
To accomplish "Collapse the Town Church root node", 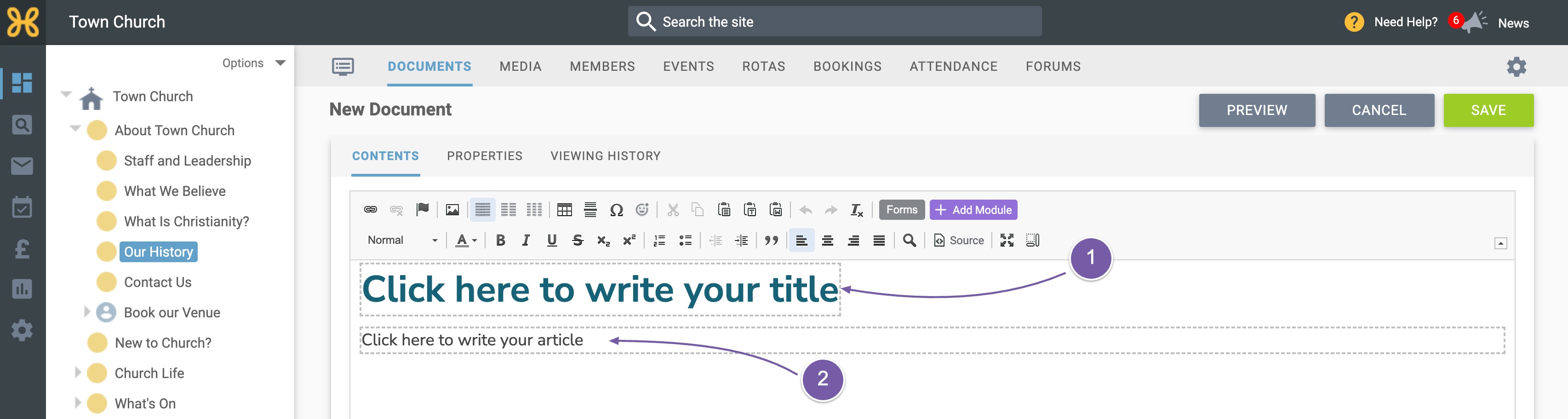I will [66, 94].
